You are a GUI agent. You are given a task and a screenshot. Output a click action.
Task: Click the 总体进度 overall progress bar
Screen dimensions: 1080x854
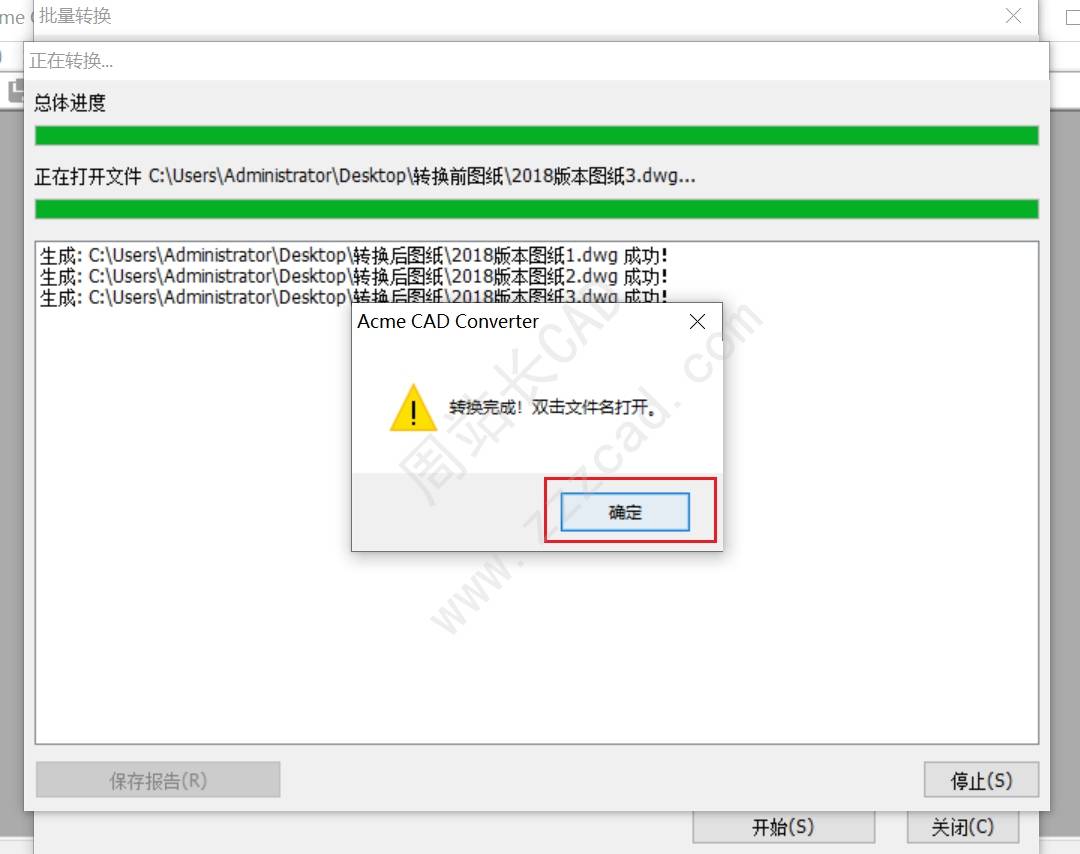coord(537,135)
